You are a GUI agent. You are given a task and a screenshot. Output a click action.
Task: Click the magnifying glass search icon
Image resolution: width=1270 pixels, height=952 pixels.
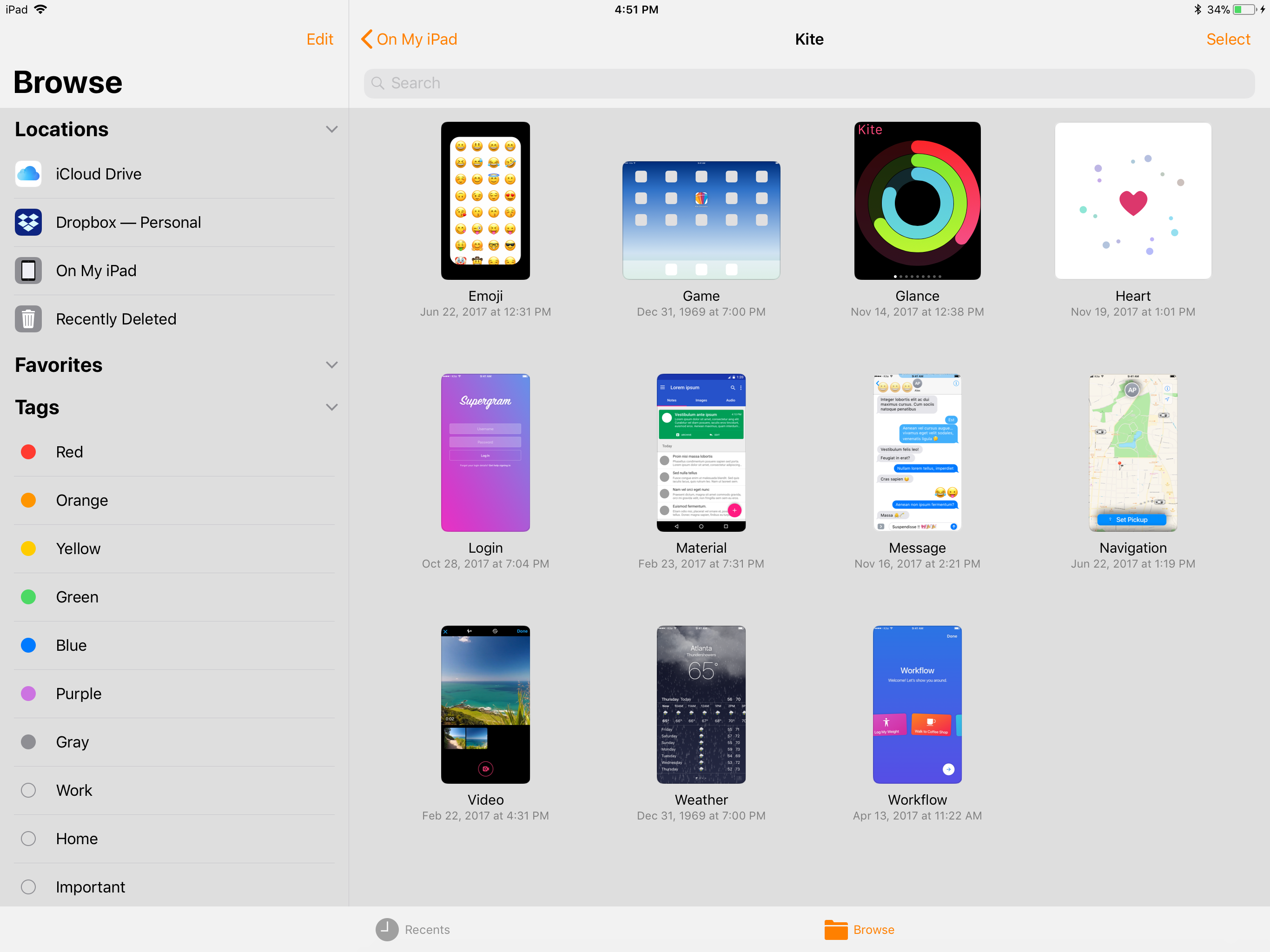(378, 83)
